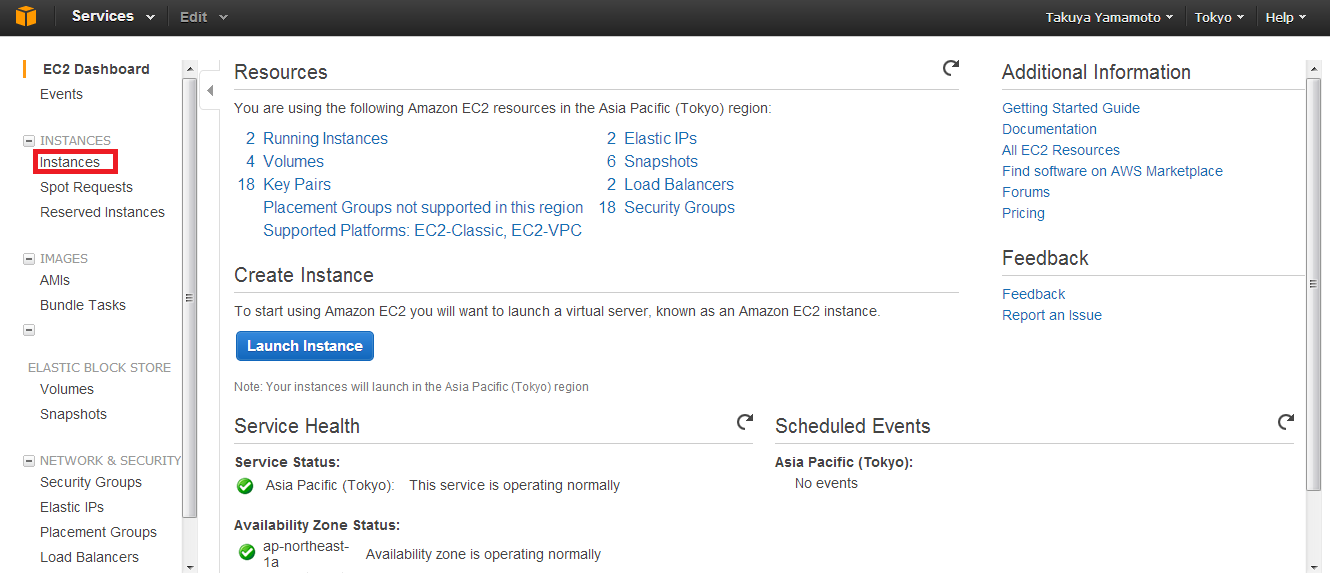Open the Edit menu
This screenshot has width=1330, height=573.
click(204, 17)
